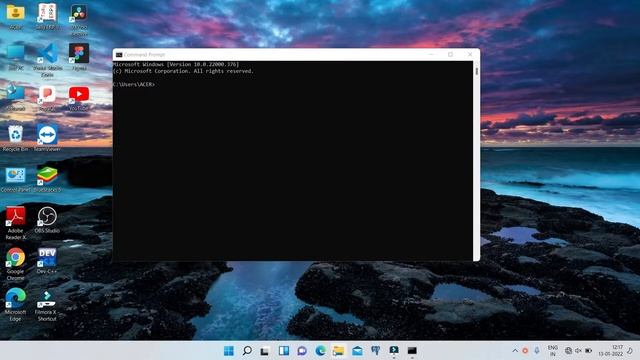Open network settings from tray globe icon
Screen dimensions: 640x360
(x=568, y=351)
